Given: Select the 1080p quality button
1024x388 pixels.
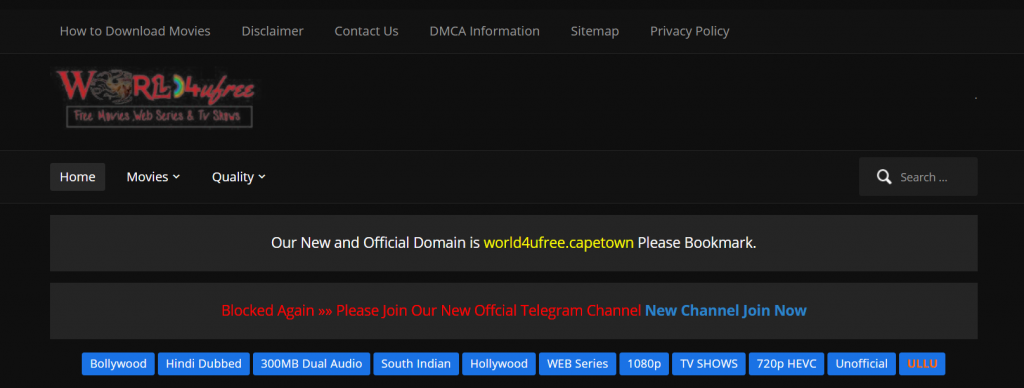Looking at the screenshot, I should pyautogui.click(x=644, y=364).
